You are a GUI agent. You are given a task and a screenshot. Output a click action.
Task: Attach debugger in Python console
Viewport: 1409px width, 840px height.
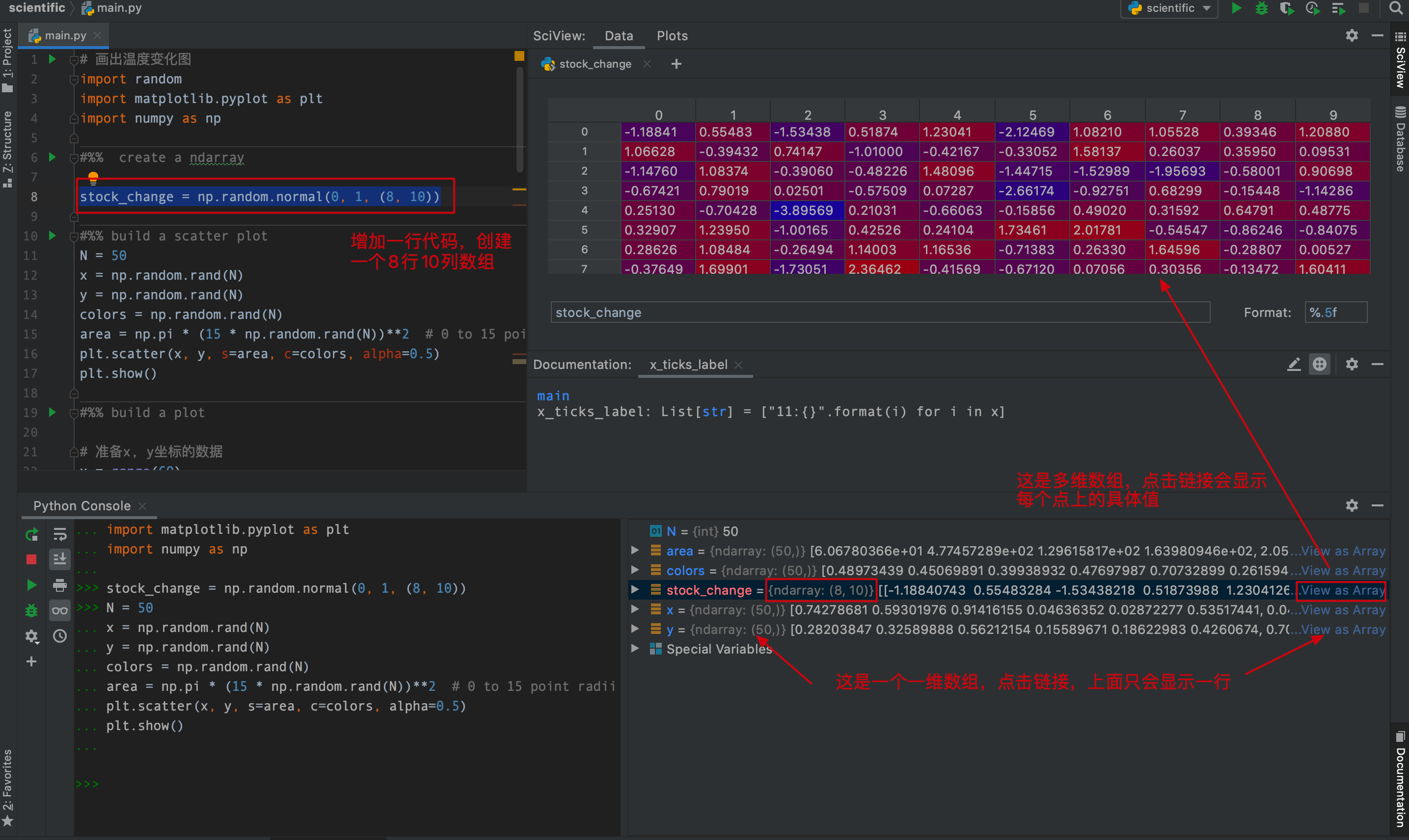(x=32, y=610)
